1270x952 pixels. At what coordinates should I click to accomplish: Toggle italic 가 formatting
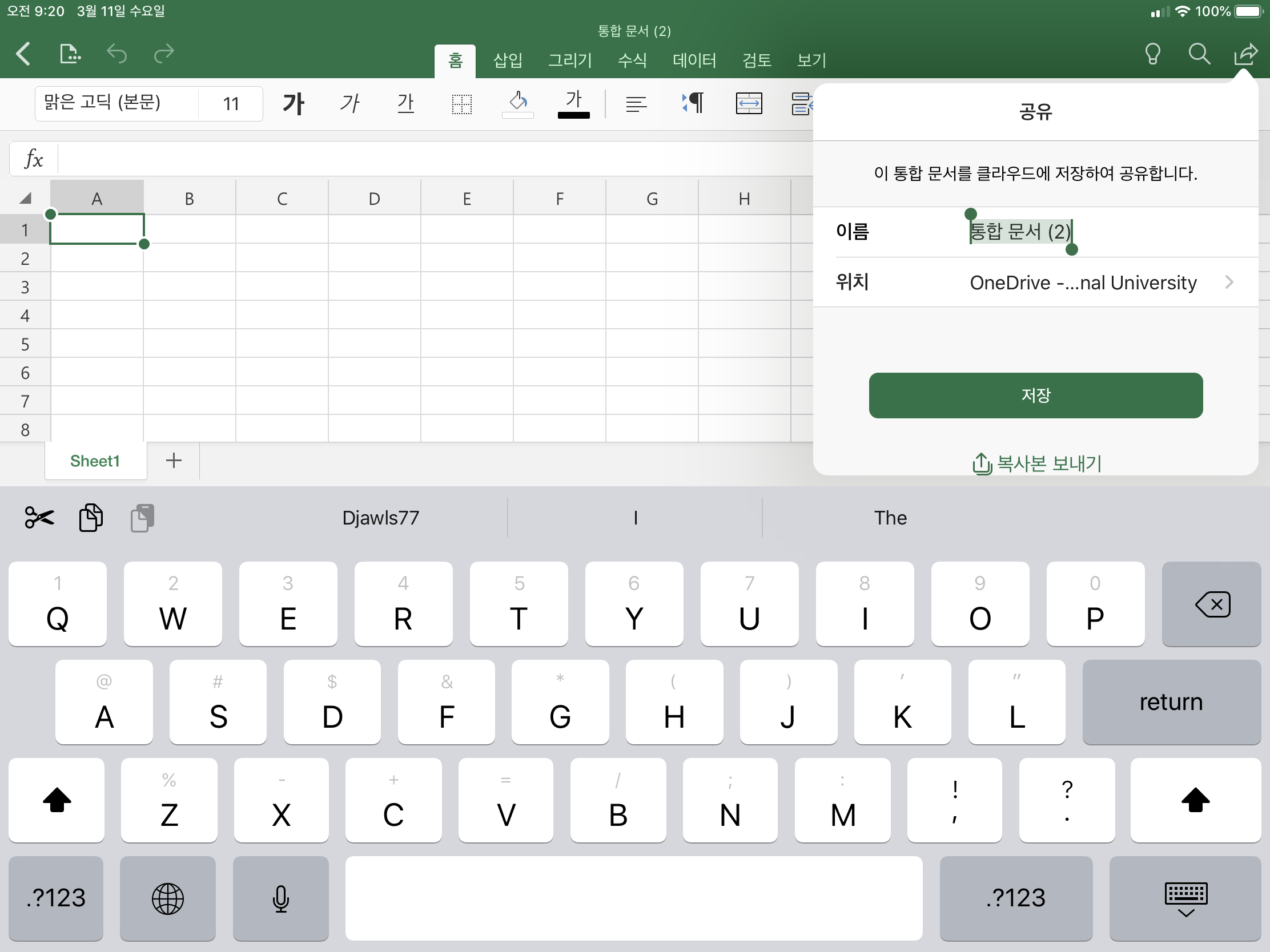[x=349, y=104]
